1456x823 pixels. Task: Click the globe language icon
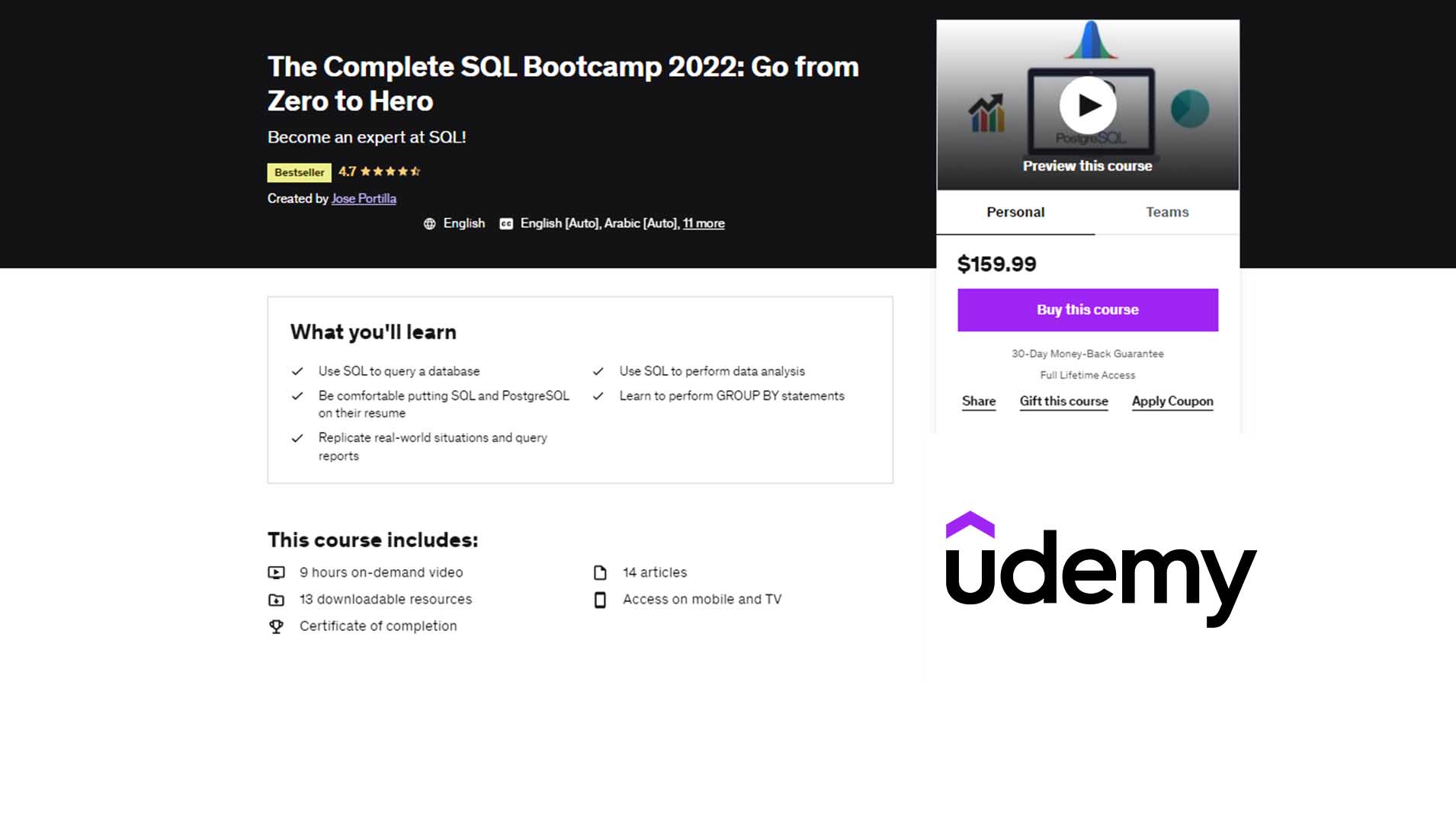pyautogui.click(x=430, y=223)
